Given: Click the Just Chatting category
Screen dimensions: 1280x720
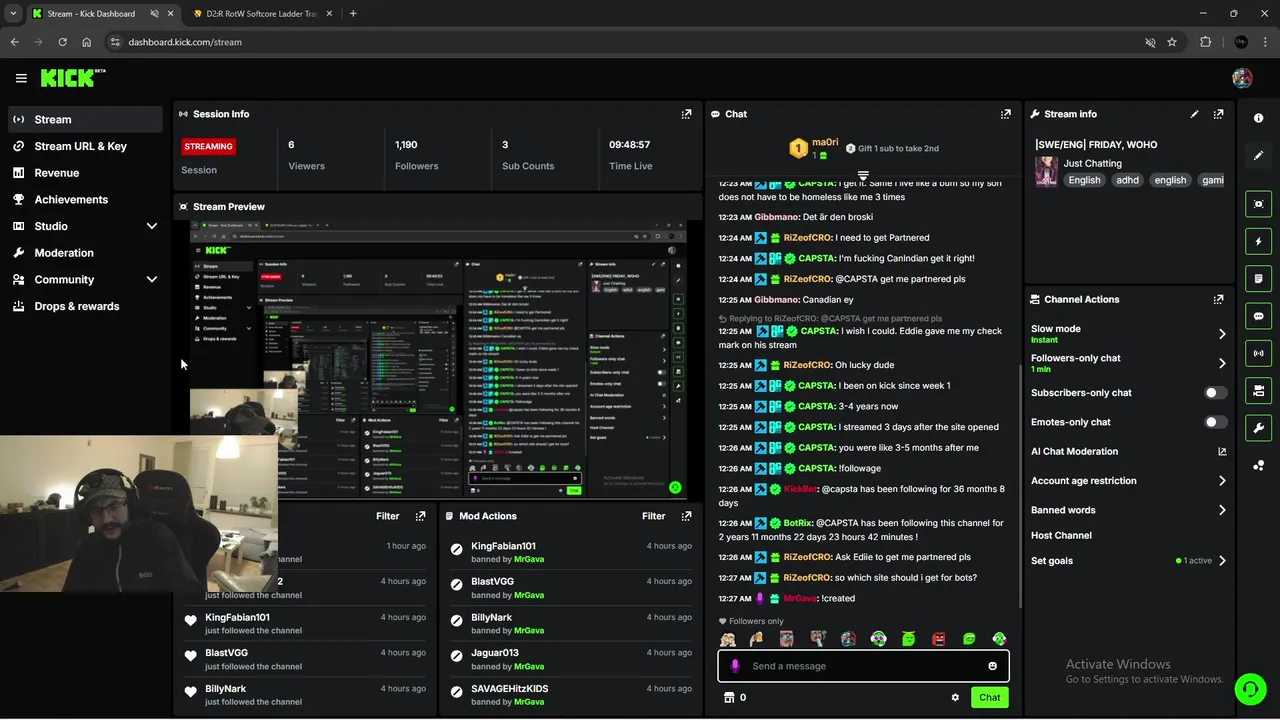Looking at the screenshot, I should pyautogui.click(x=1092, y=163).
